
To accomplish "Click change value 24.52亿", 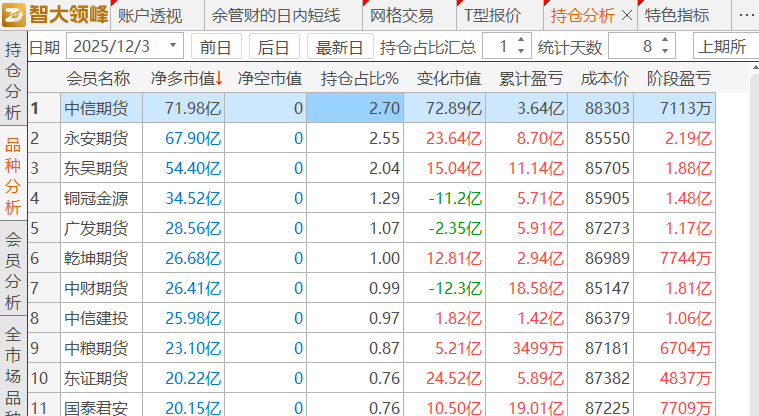I will click(x=454, y=379).
